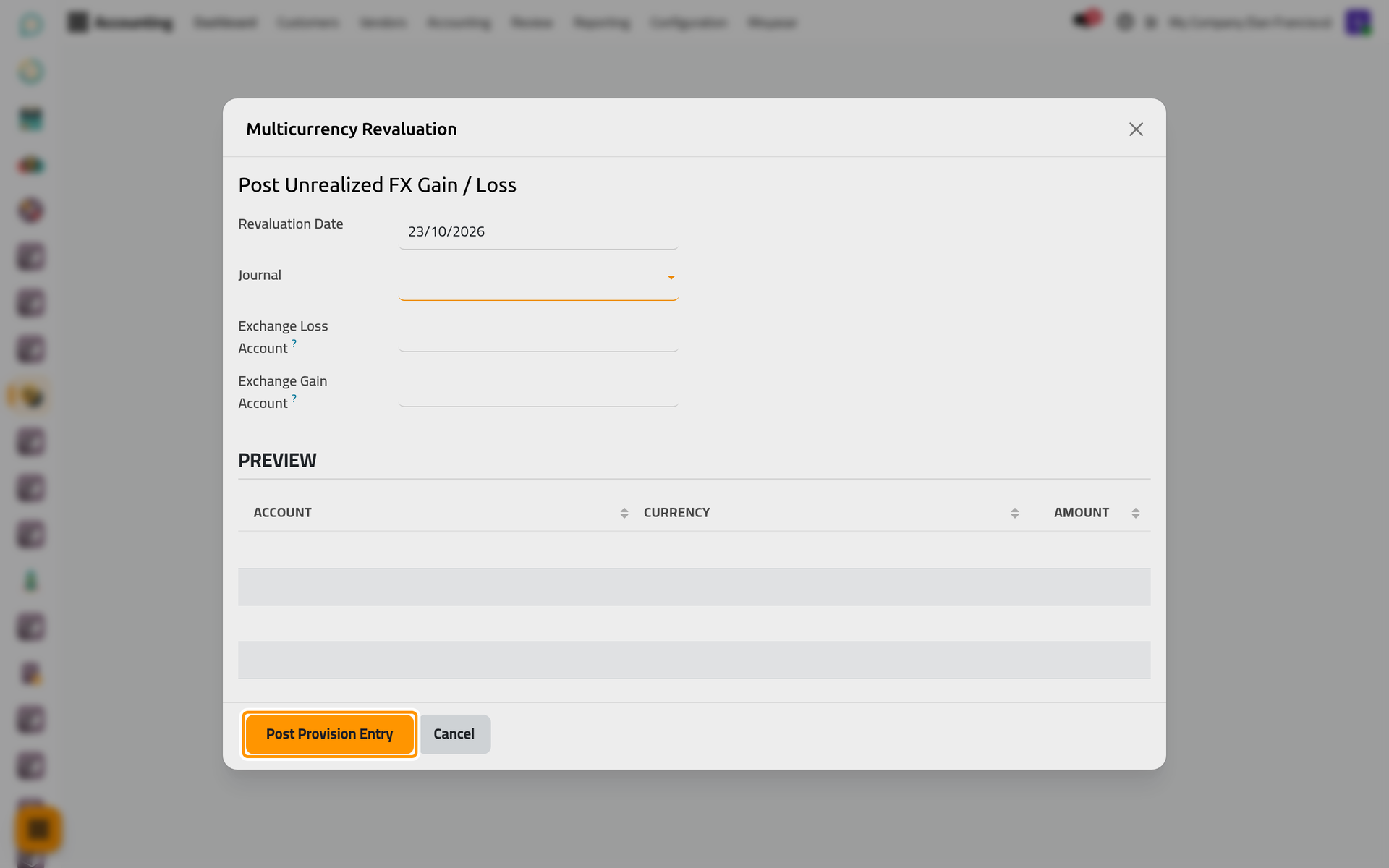1389x868 pixels.
Task: Sort preview by the Account column arrows
Action: pyautogui.click(x=624, y=513)
